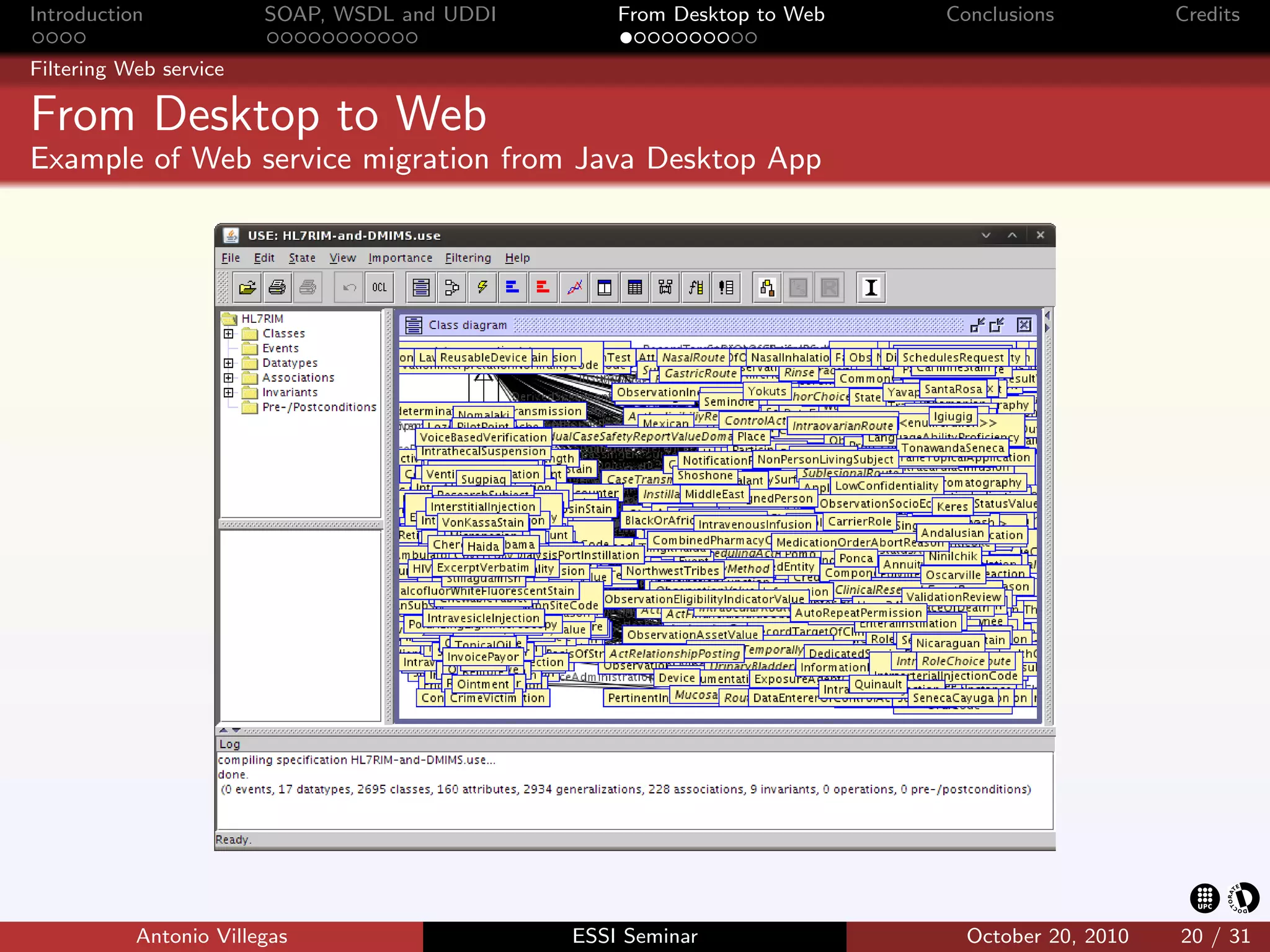Click the blue bars object count icon

click(x=512, y=288)
